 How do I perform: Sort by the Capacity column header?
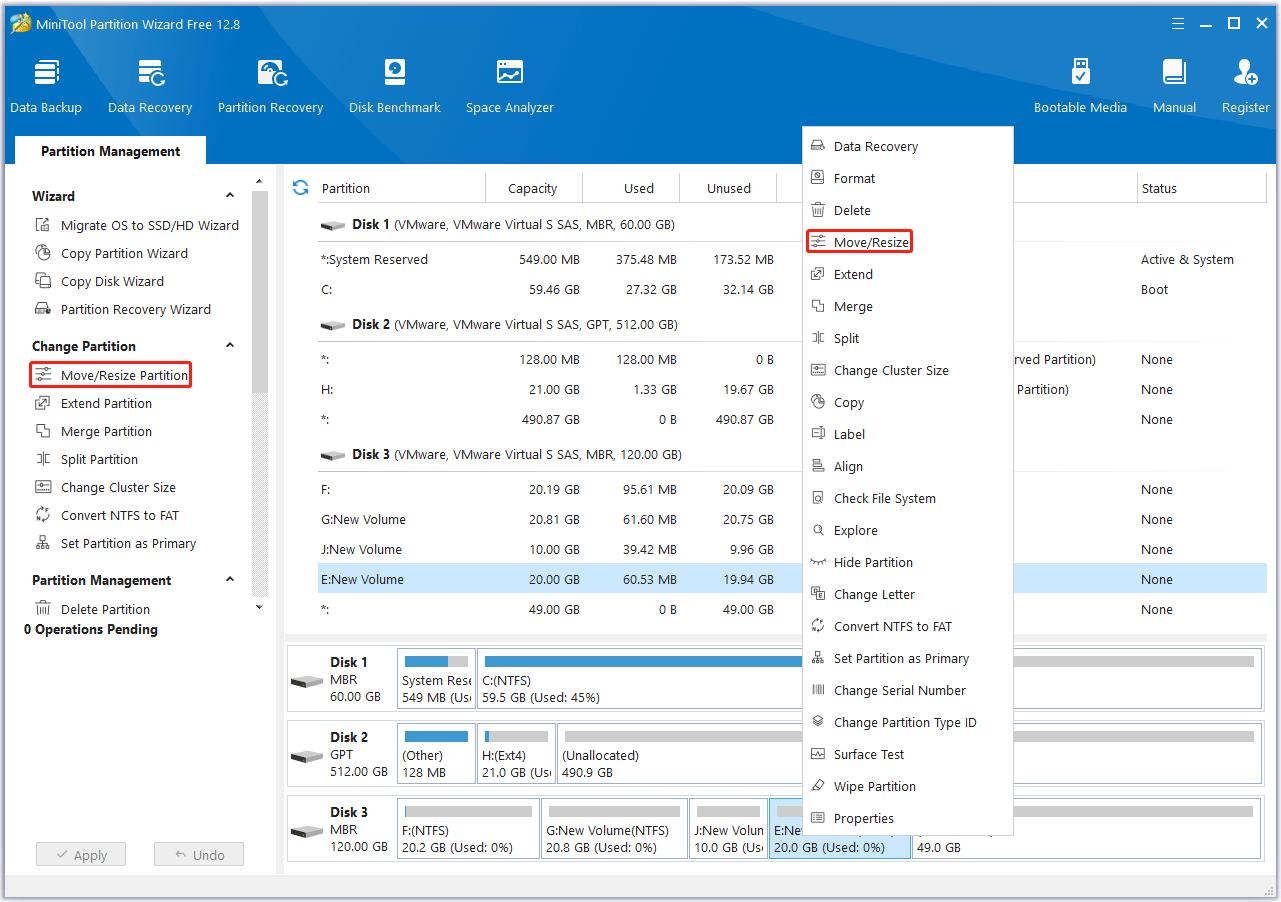(x=533, y=188)
